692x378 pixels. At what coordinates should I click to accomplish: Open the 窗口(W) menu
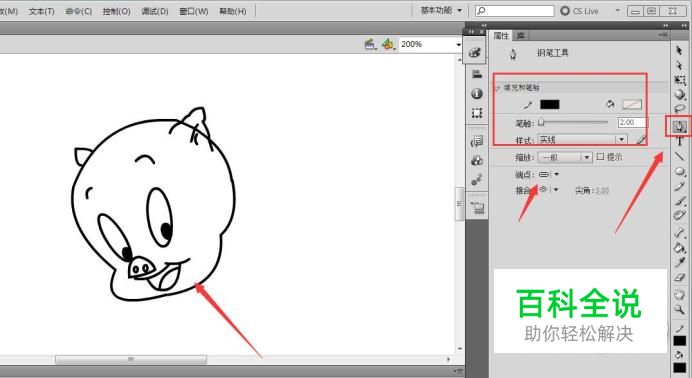coord(194,11)
